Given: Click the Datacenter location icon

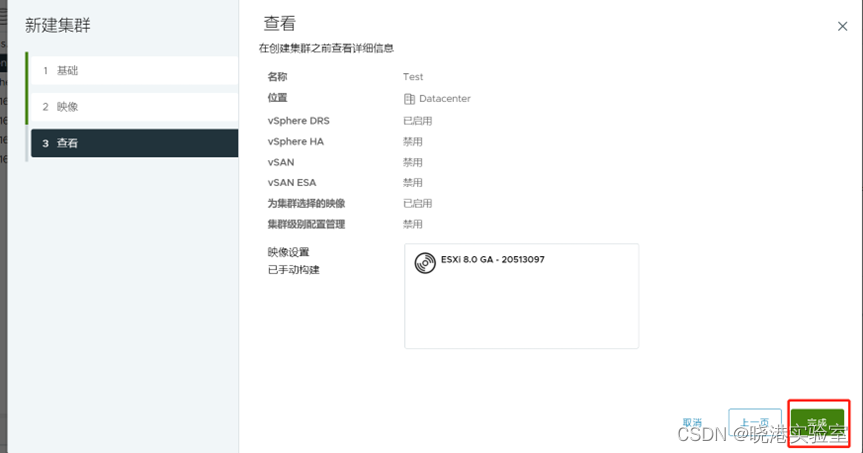Looking at the screenshot, I should (x=409, y=99).
